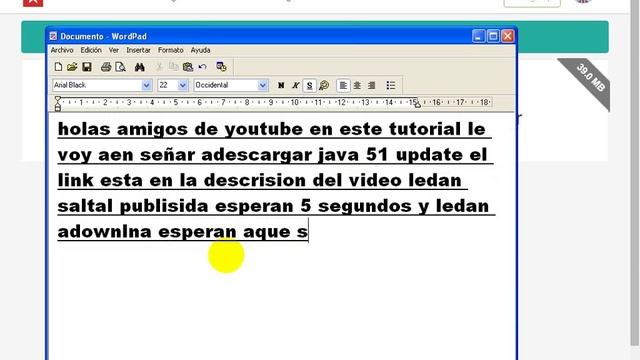
Task: Print the document
Action: (106, 67)
